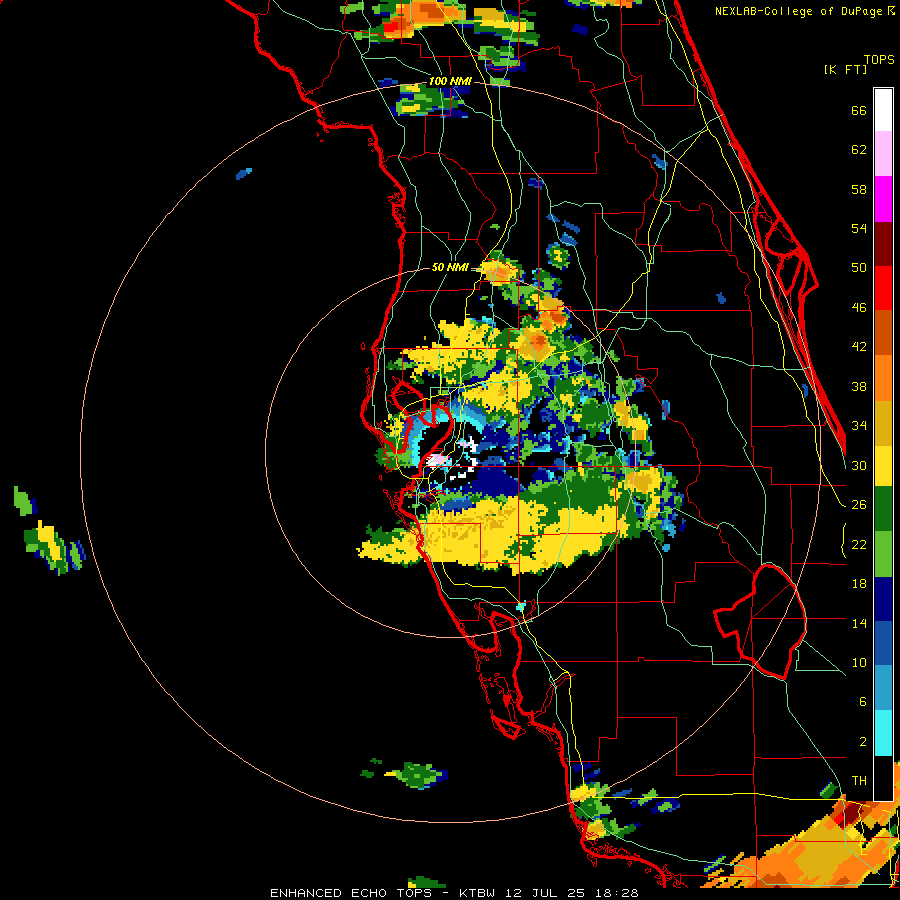
Task: Click the 34 value on legend scale
Action: [x=859, y=425]
